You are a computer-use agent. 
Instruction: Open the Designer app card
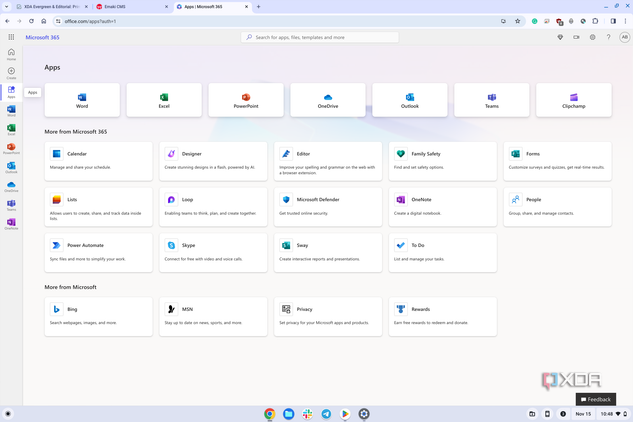coord(213,161)
